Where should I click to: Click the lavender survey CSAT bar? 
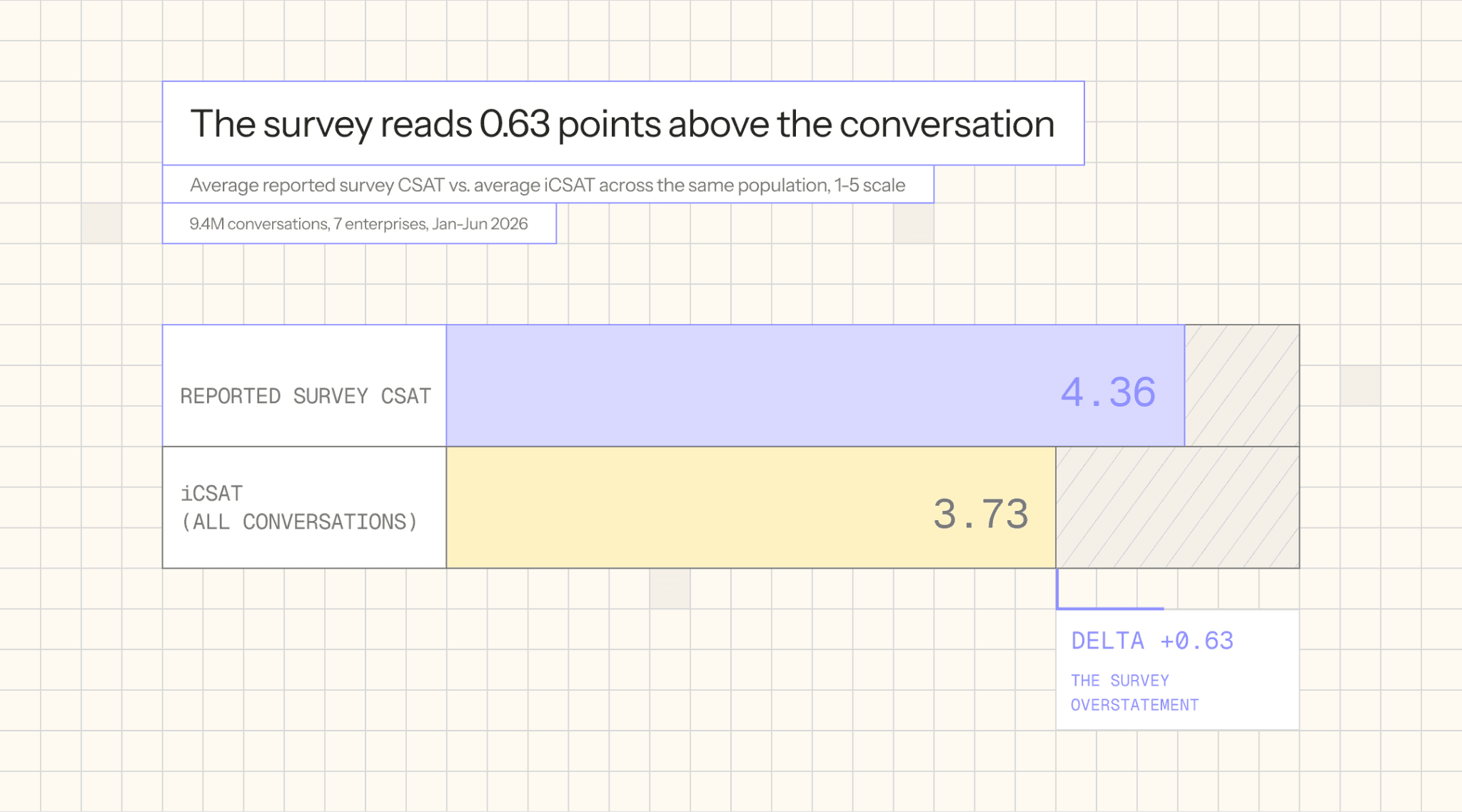(x=815, y=386)
